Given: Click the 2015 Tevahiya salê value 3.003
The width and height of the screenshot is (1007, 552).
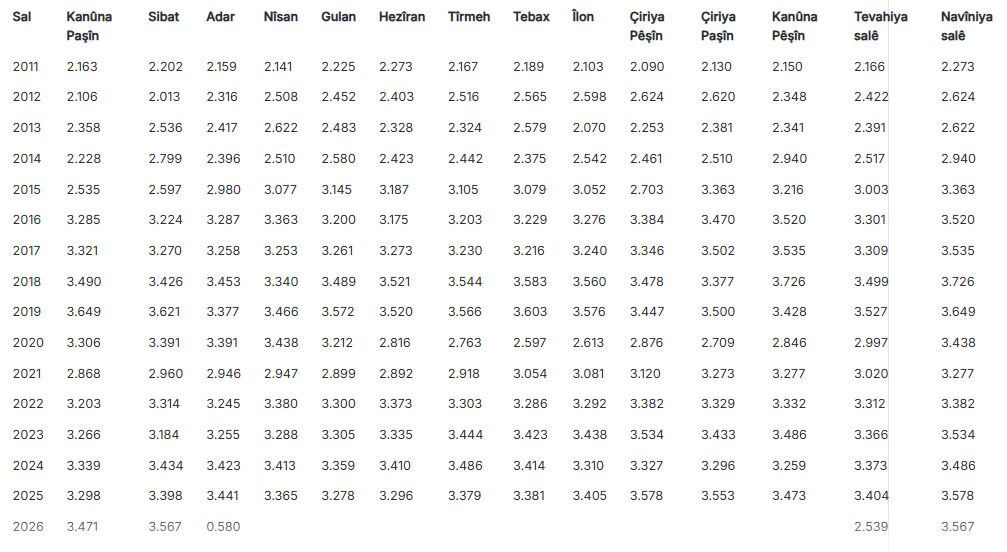Looking at the screenshot, I should (x=871, y=190).
